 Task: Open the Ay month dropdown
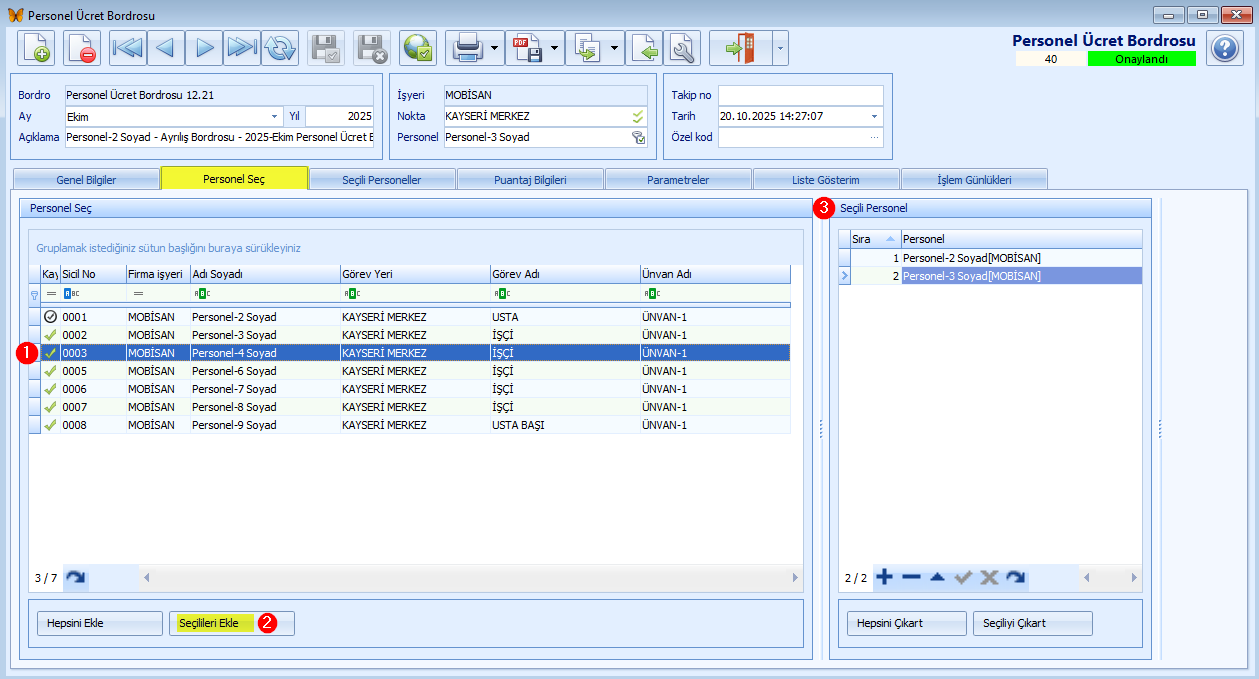(x=274, y=116)
